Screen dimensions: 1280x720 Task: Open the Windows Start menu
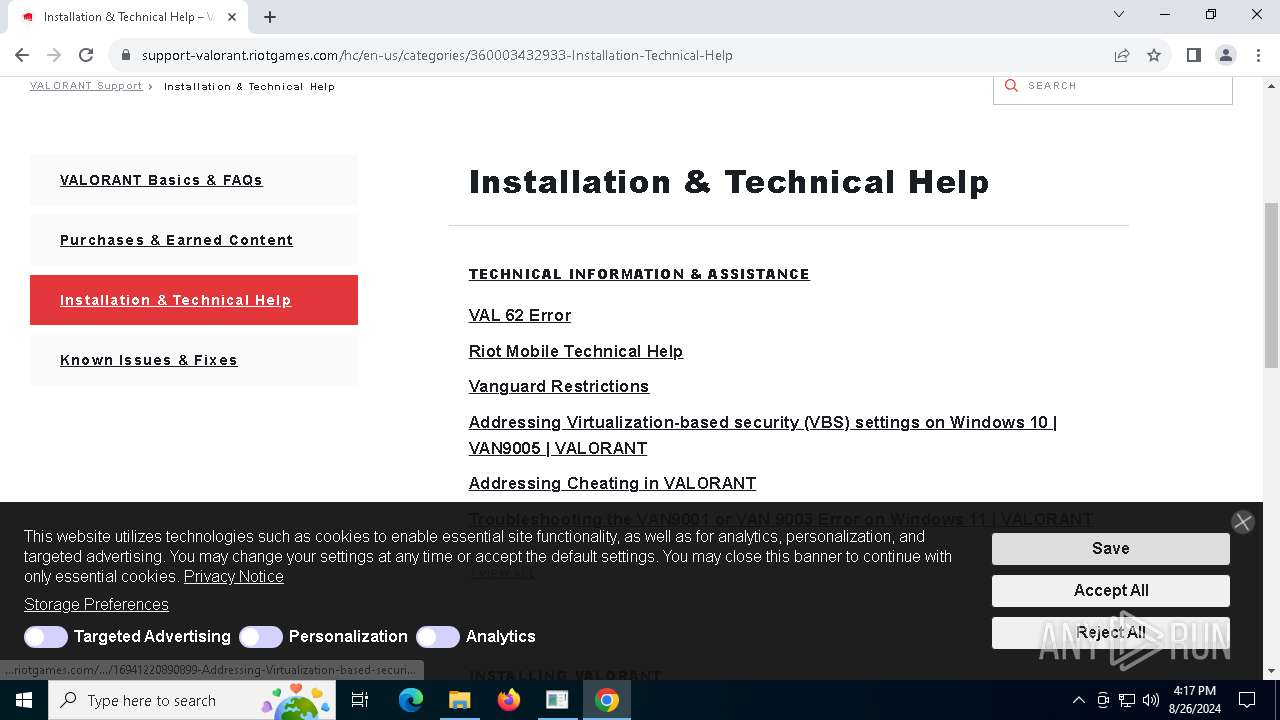coord(24,700)
